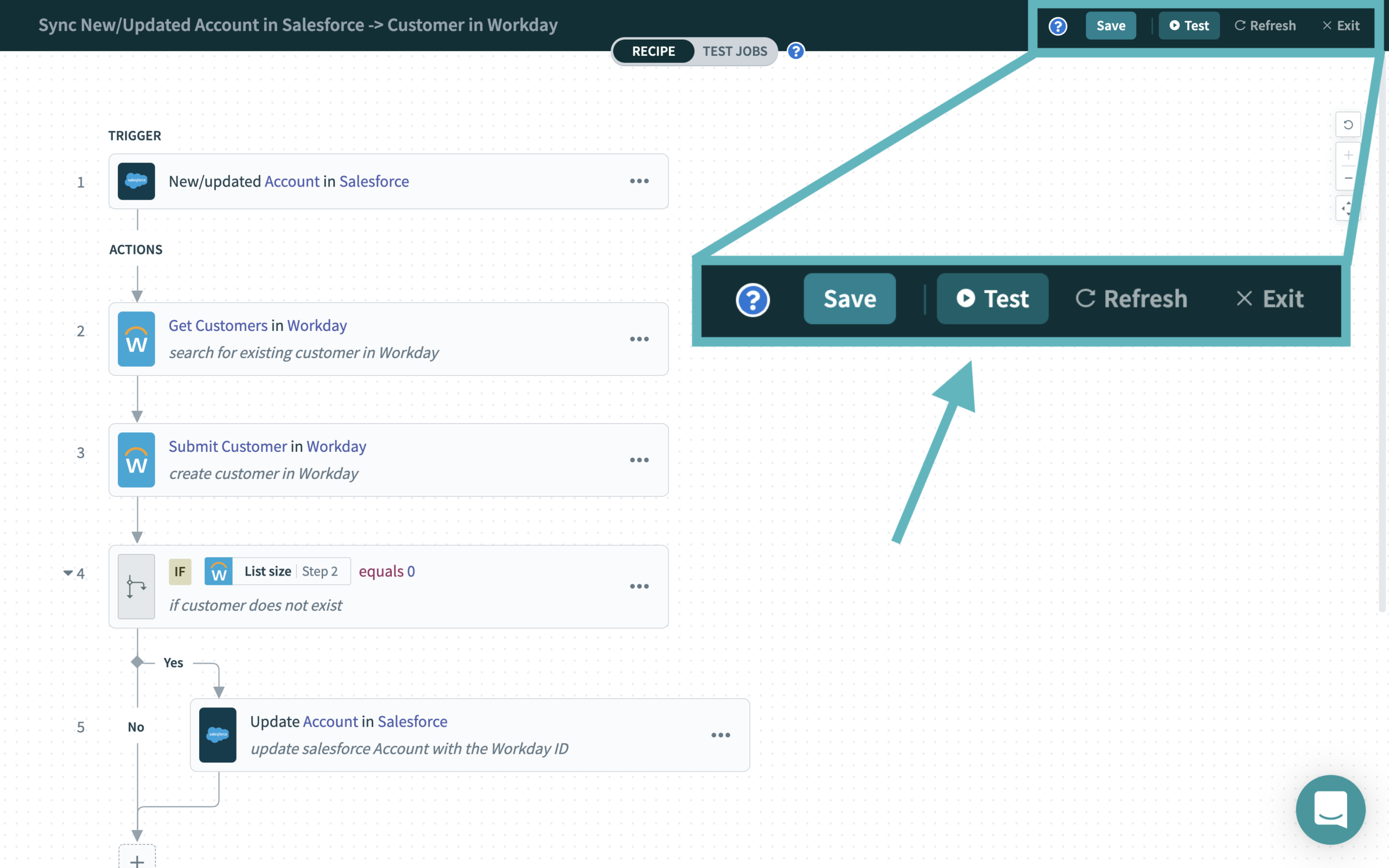
Task: Open the more menu for New/updated Account trigger
Action: [x=639, y=181]
